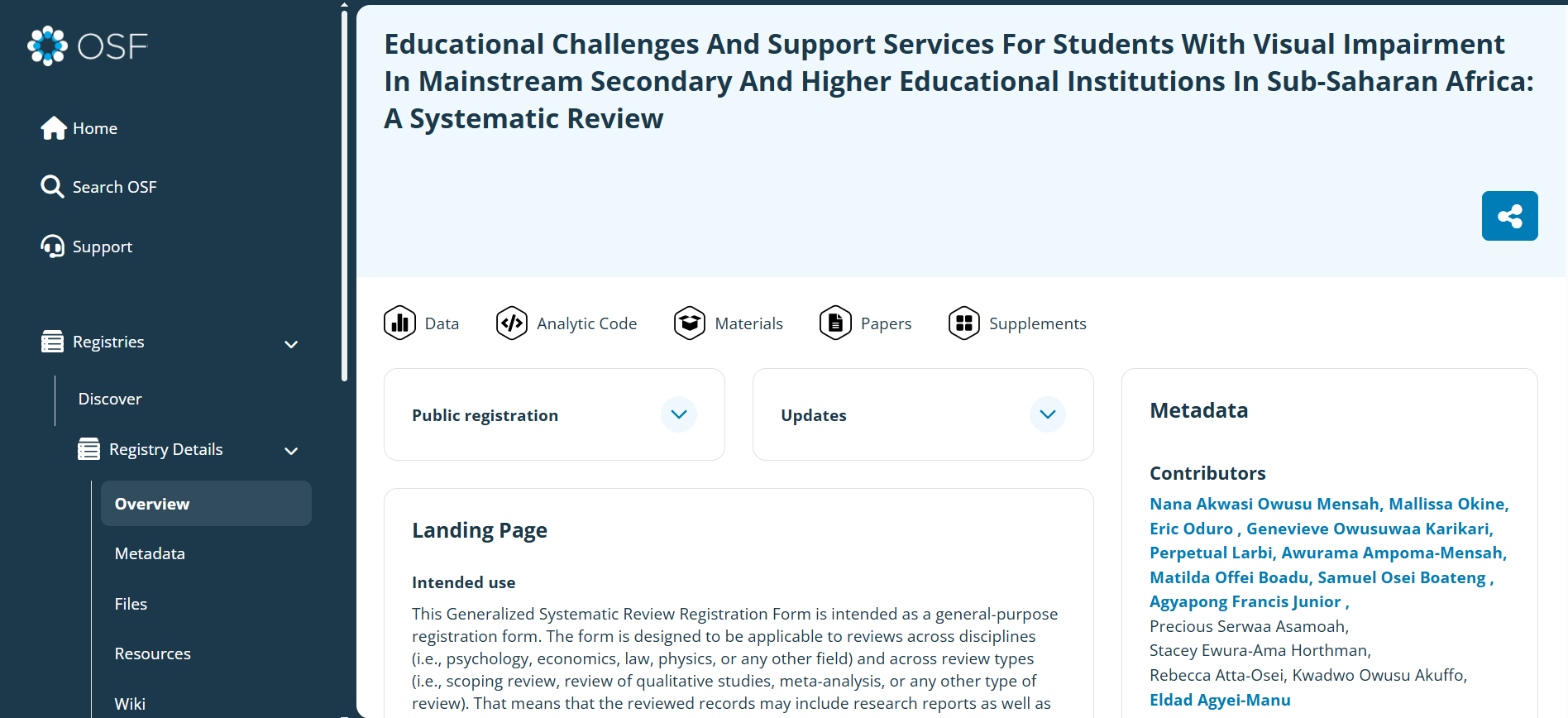This screenshot has height=718, width=1568.
Task: Open Files in the sidebar
Action: [x=131, y=604]
